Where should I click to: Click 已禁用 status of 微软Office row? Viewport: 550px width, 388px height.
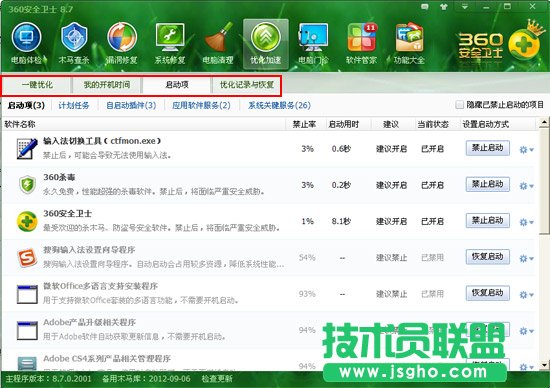tap(432, 294)
